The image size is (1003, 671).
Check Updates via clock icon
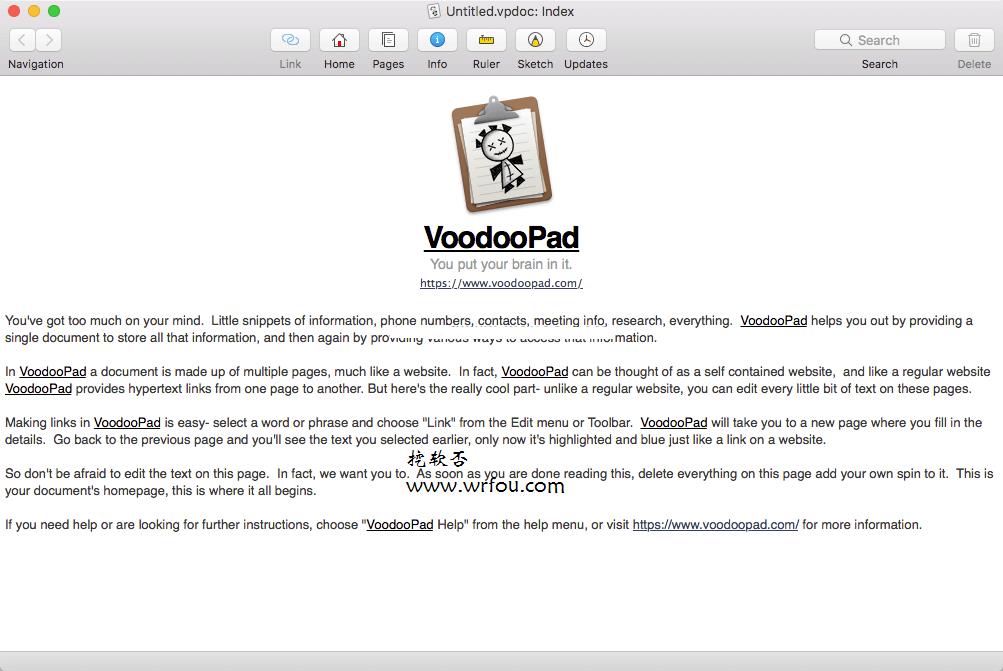586,40
